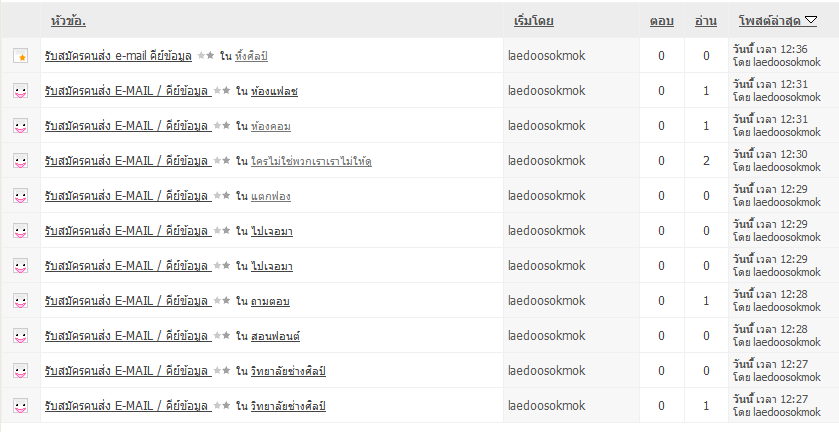
Task: Open the ใครไม่ใช่พวกเราเราไม่ให้ดู board link
Action: [311, 162]
